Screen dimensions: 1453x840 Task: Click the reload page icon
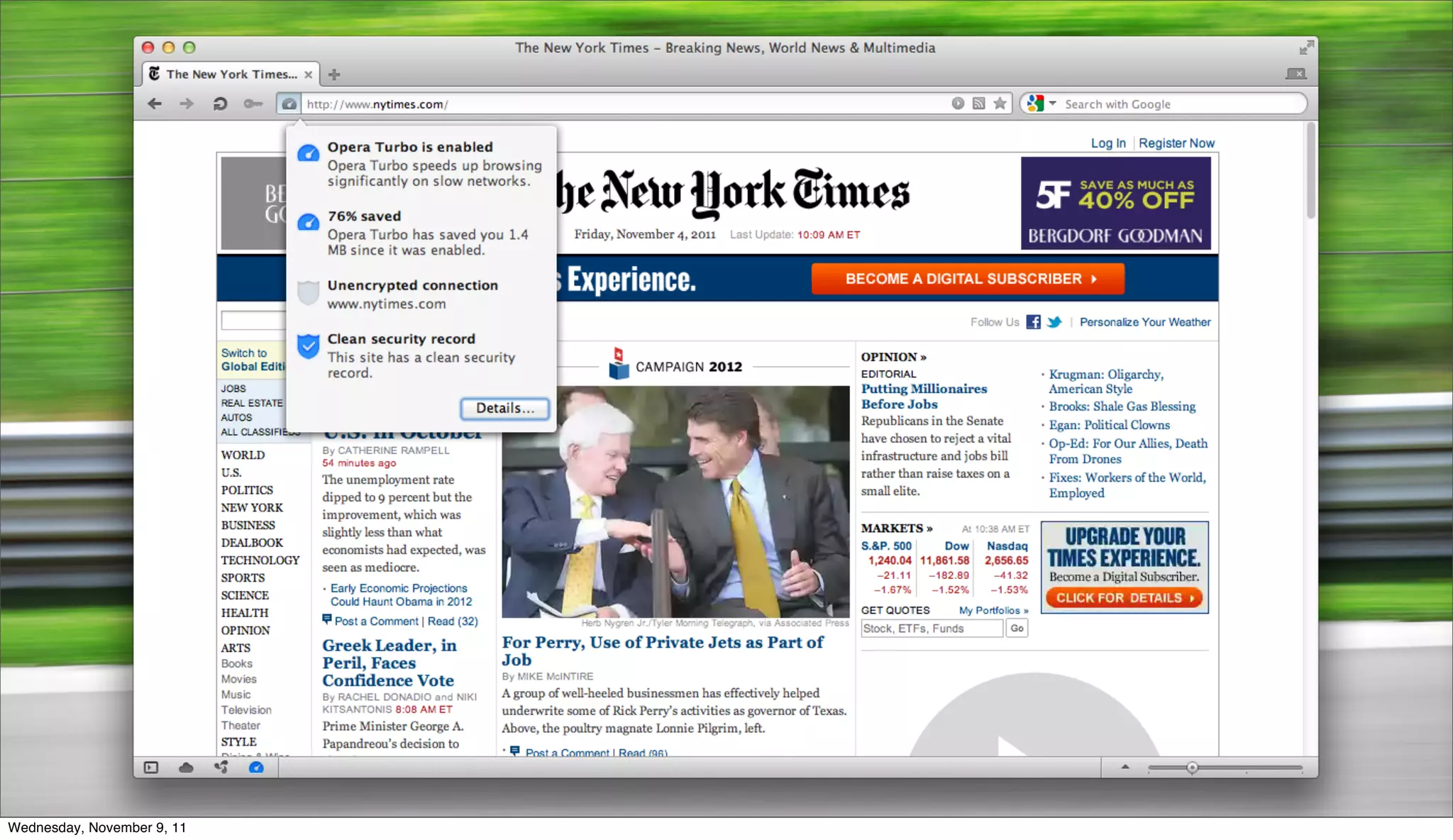click(x=220, y=104)
